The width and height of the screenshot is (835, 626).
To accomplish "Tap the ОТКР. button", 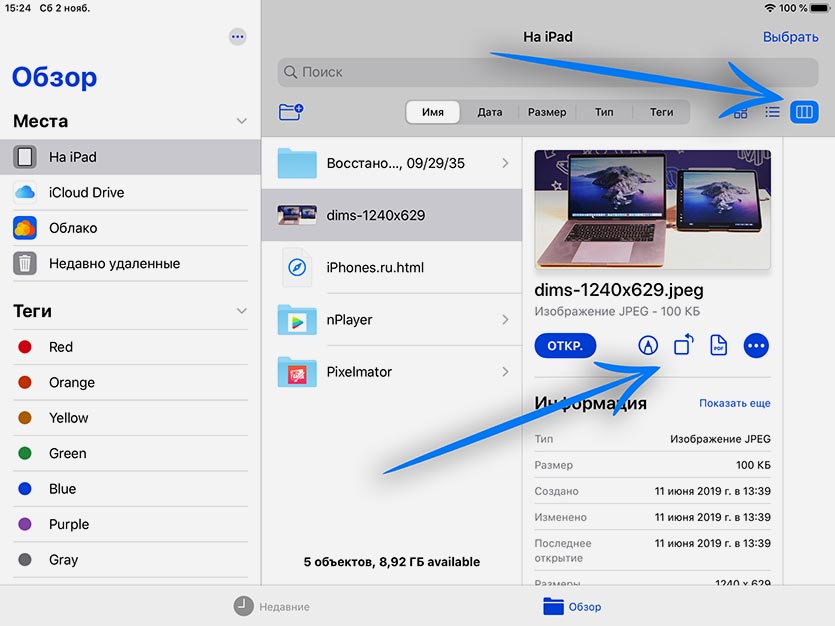I will pos(565,345).
